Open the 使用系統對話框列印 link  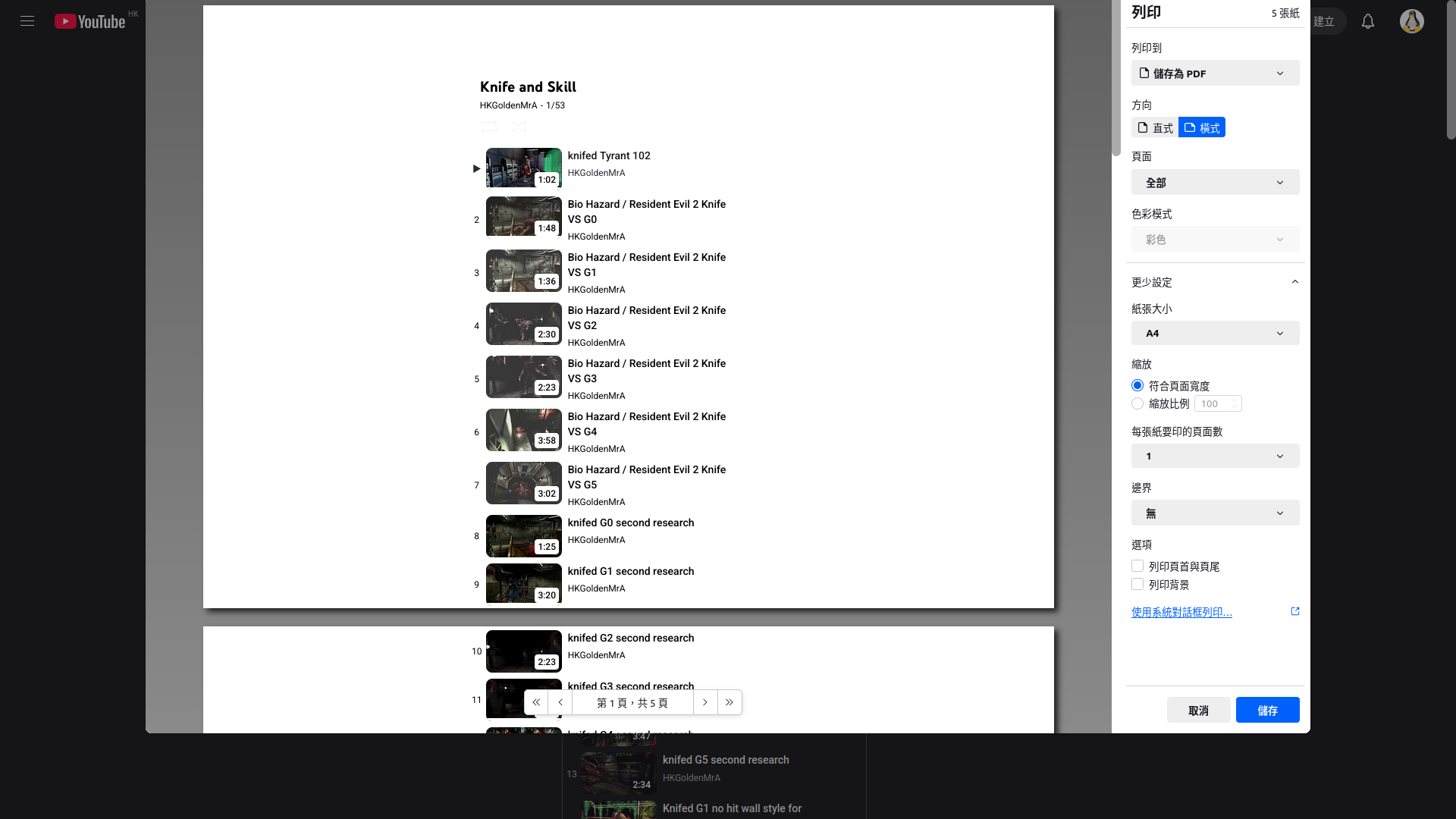(1181, 612)
